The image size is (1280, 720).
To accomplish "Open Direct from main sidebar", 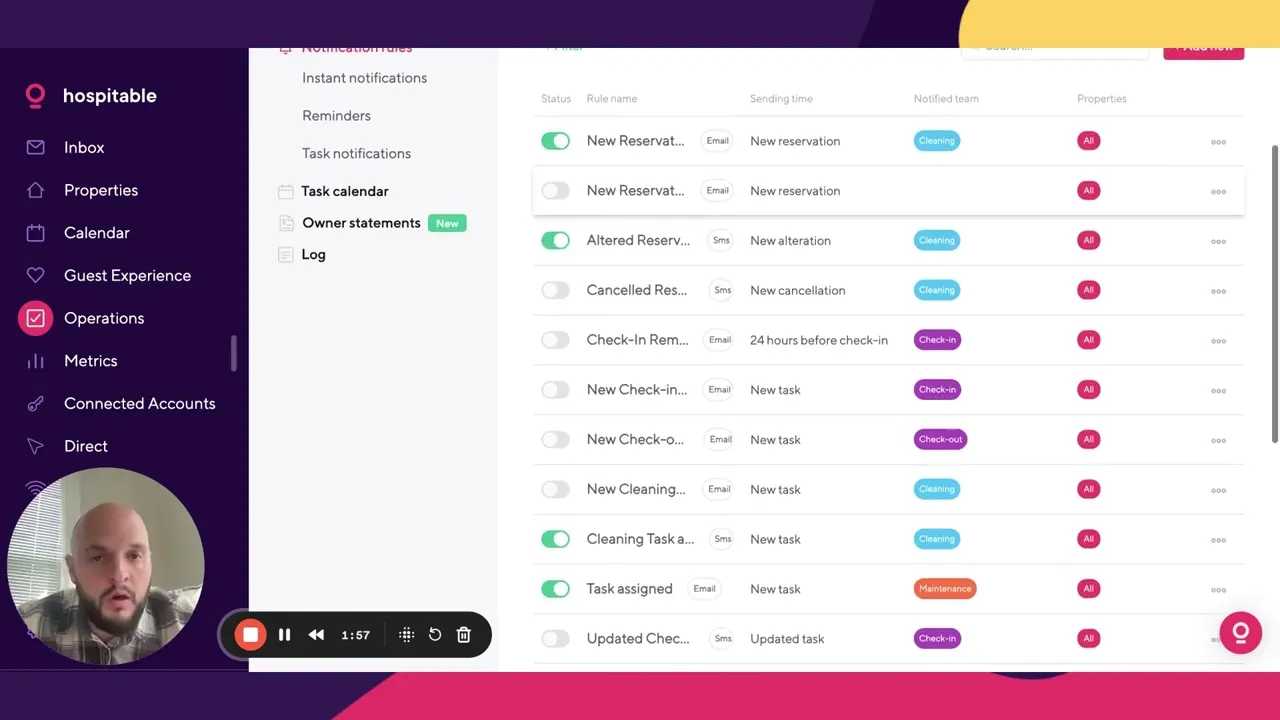I will [86, 446].
